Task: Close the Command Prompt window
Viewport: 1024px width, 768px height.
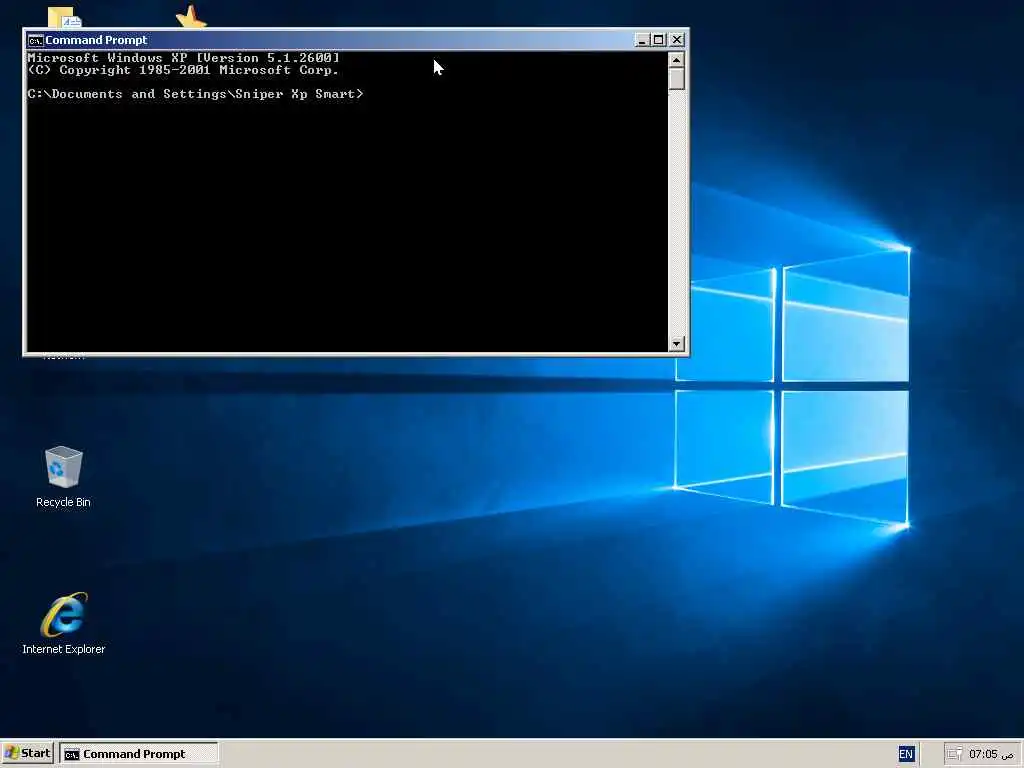Action: click(x=677, y=40)
